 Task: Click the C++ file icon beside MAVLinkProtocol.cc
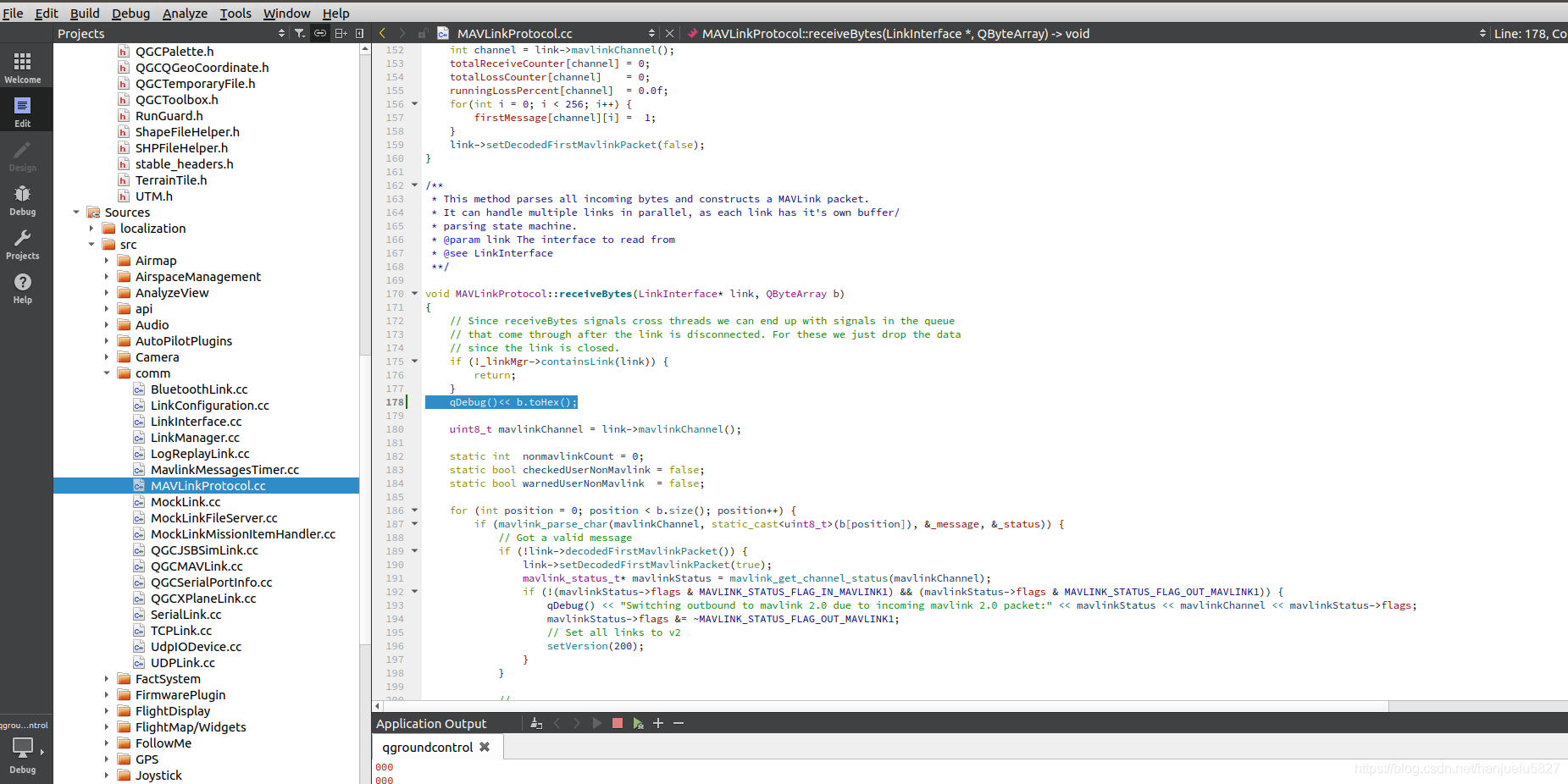(x=443, y=33)
